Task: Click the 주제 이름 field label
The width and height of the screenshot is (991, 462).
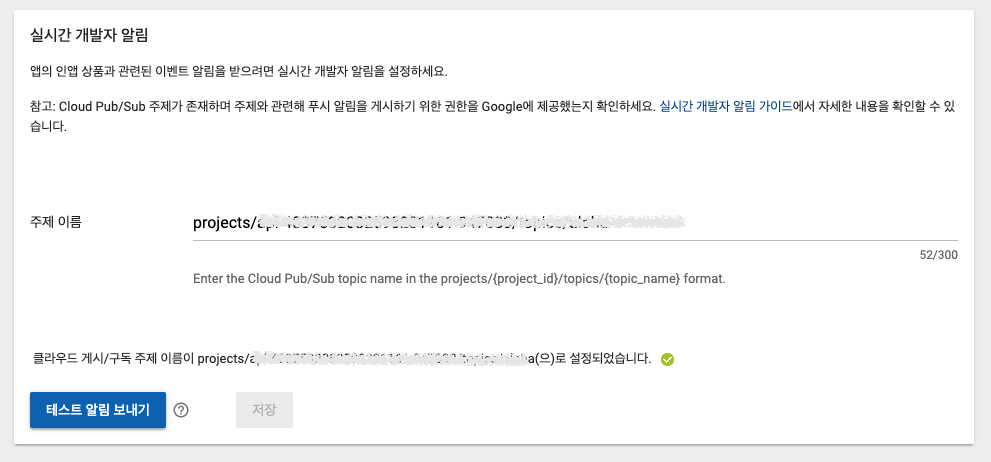Action: click(x=56, y=222)
